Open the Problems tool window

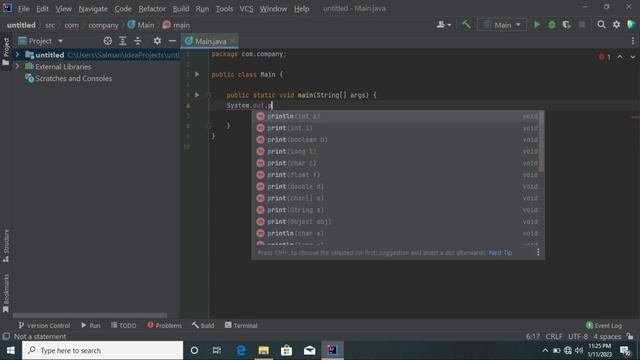(164, 325)
